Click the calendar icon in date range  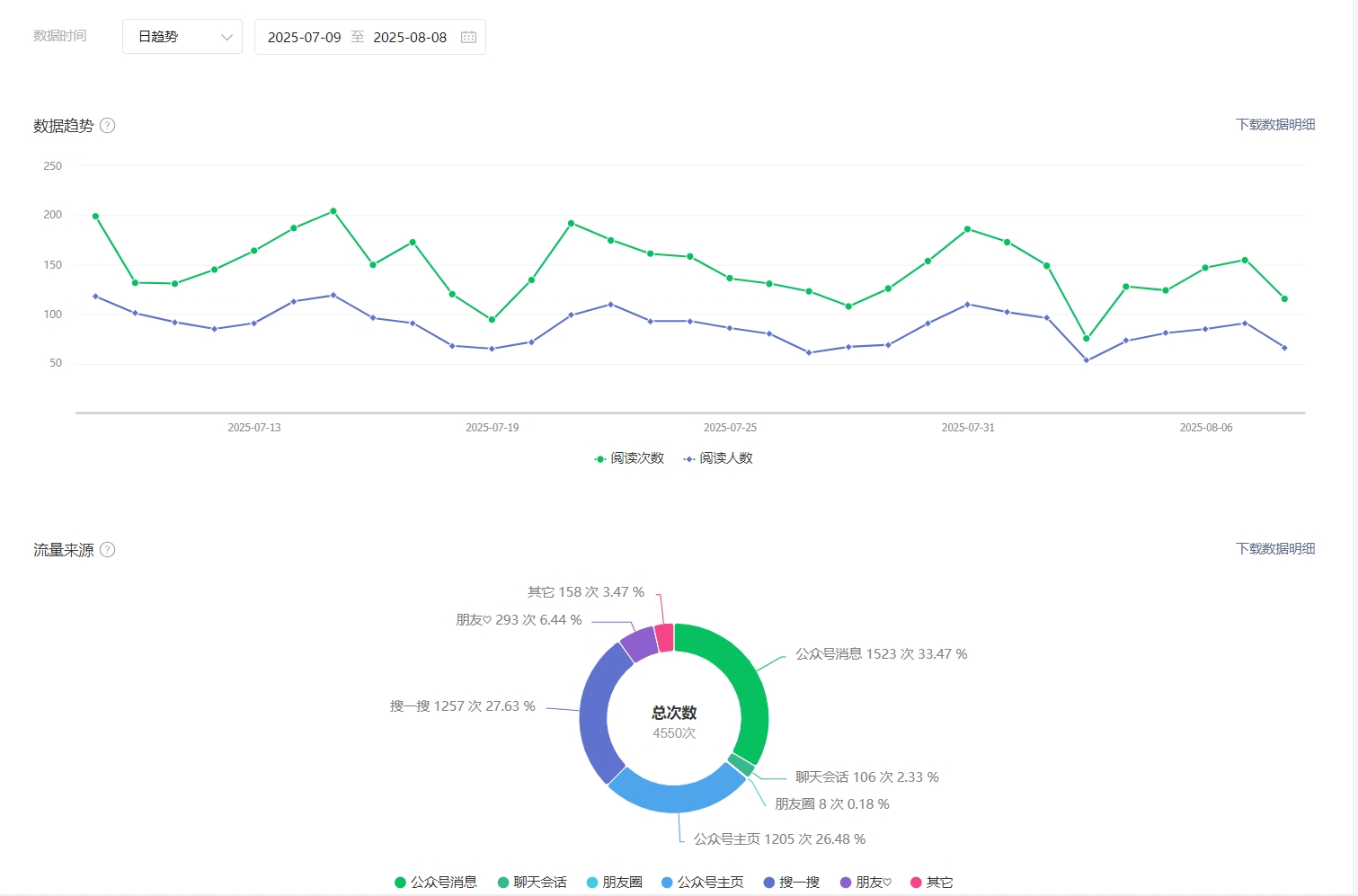coord(468,38)
